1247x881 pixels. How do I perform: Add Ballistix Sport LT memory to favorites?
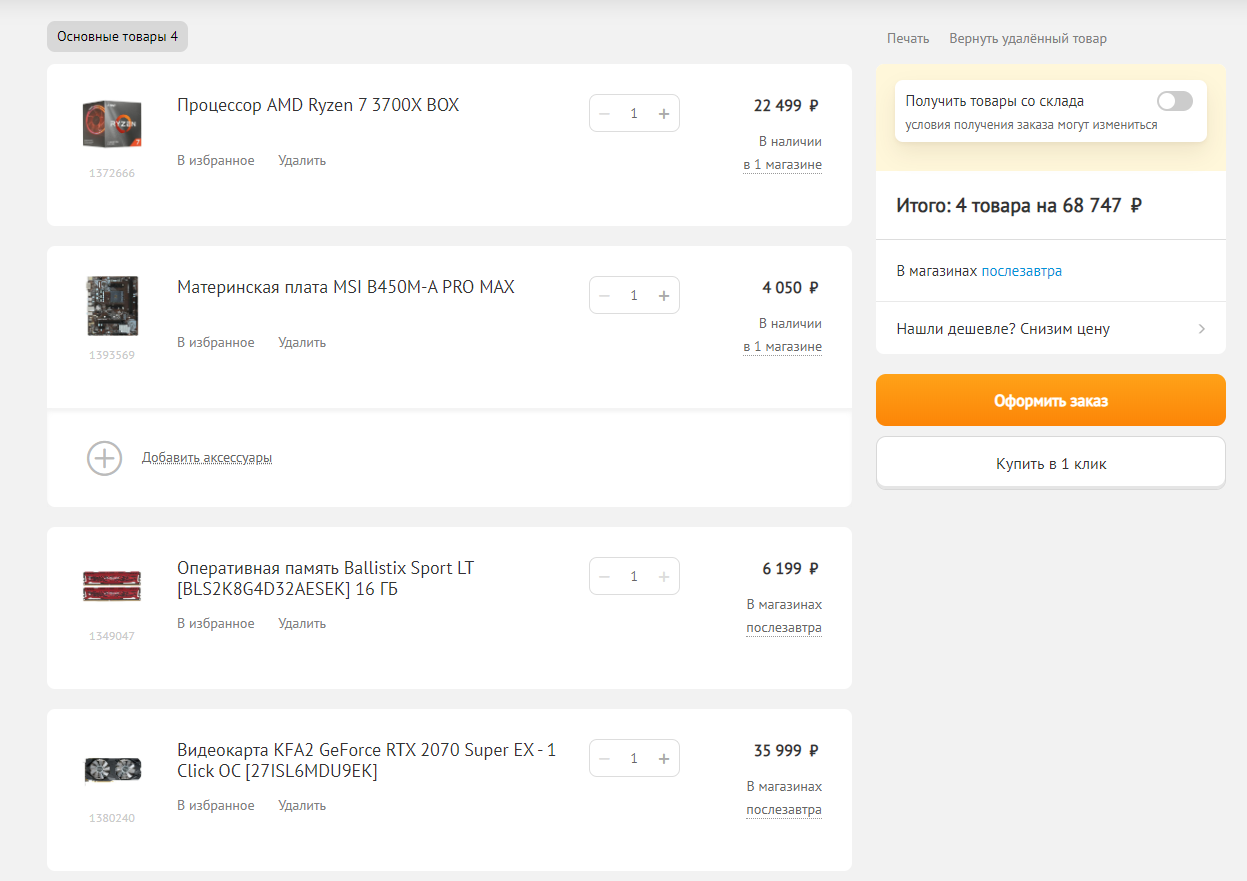coord(216,623)
